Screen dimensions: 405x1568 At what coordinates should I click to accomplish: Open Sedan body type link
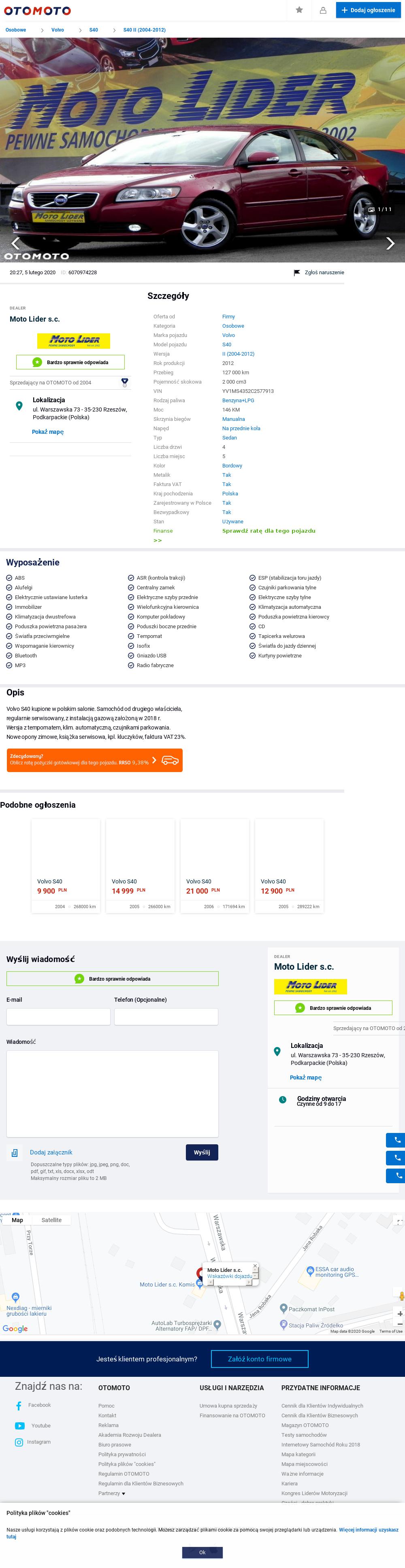click(x=230, y=437)
